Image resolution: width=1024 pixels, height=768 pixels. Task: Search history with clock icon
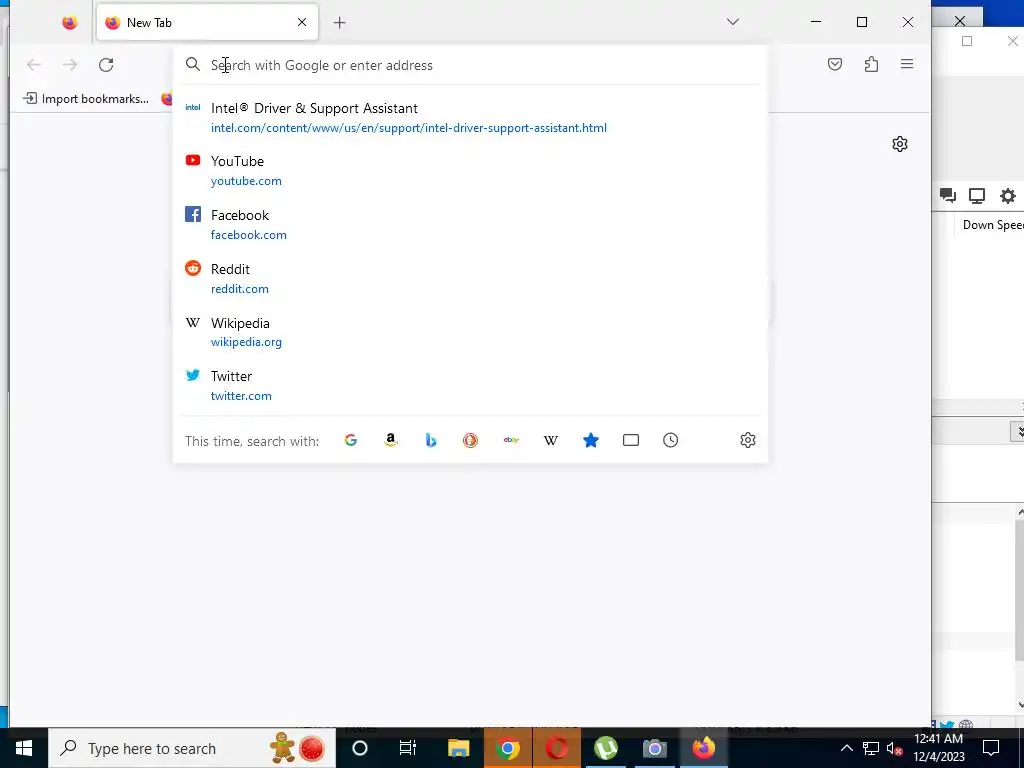point(671,440)
